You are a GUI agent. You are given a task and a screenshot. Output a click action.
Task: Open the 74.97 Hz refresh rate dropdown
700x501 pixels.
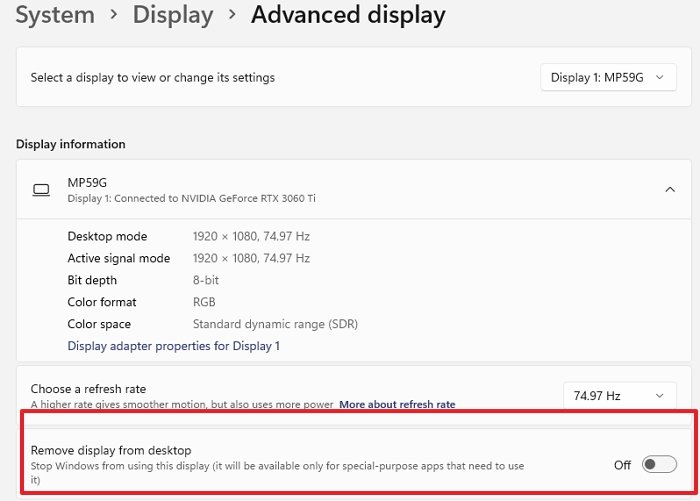[620, 396]
